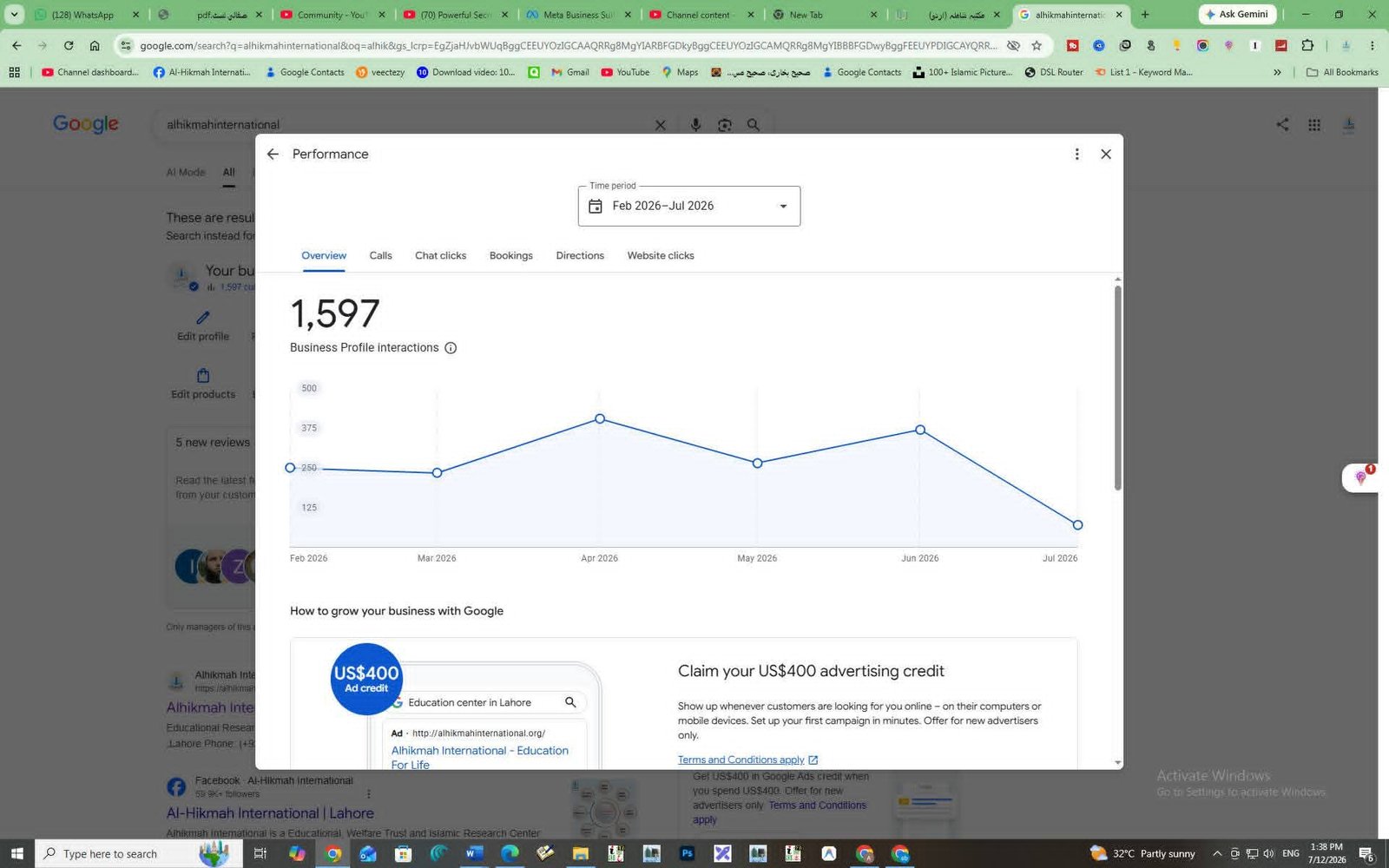Click Edit products in the background page
This screenshot has width=1389, height=868.
coord(203,384)
